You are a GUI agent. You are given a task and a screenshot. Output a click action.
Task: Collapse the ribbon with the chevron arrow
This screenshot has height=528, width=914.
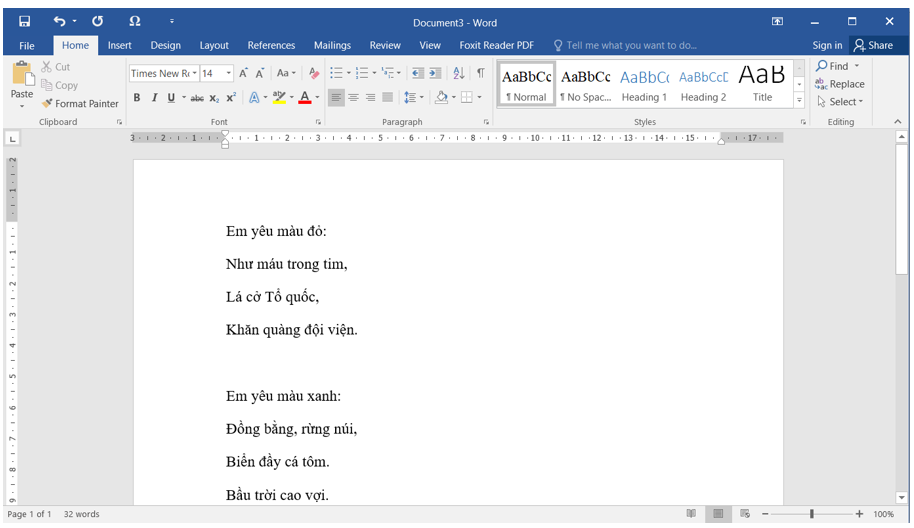(898, 122)
